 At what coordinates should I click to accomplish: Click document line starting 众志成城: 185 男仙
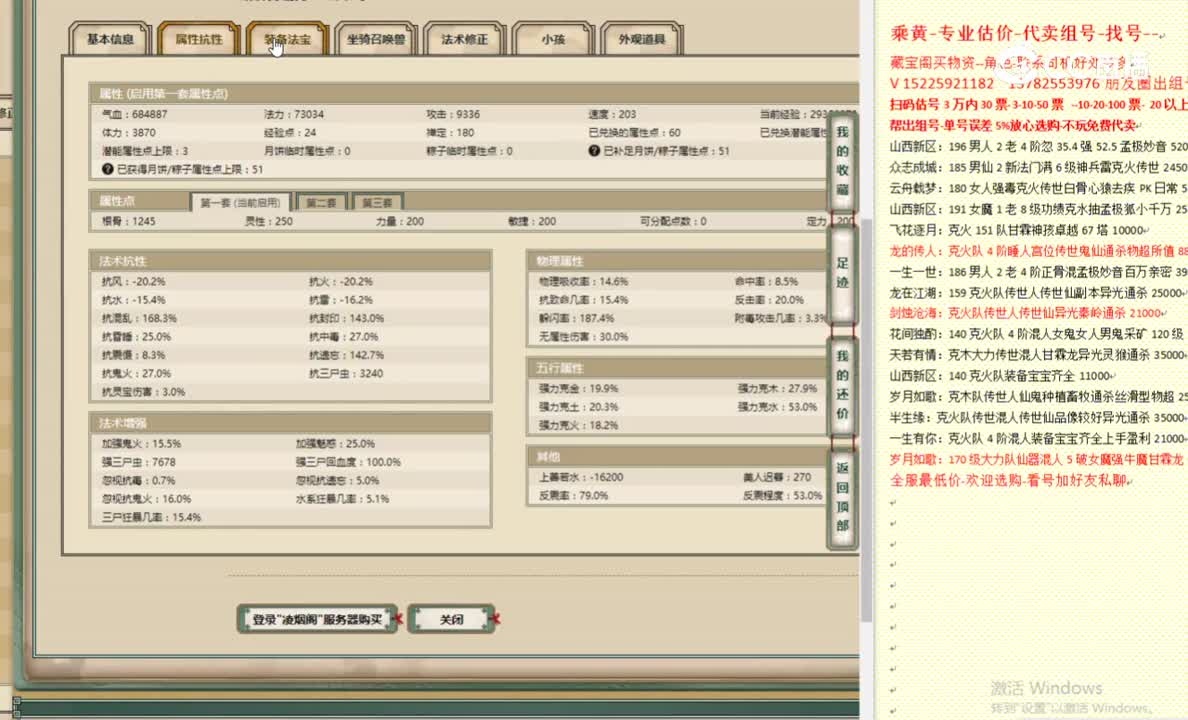(x=1038, y=167)
